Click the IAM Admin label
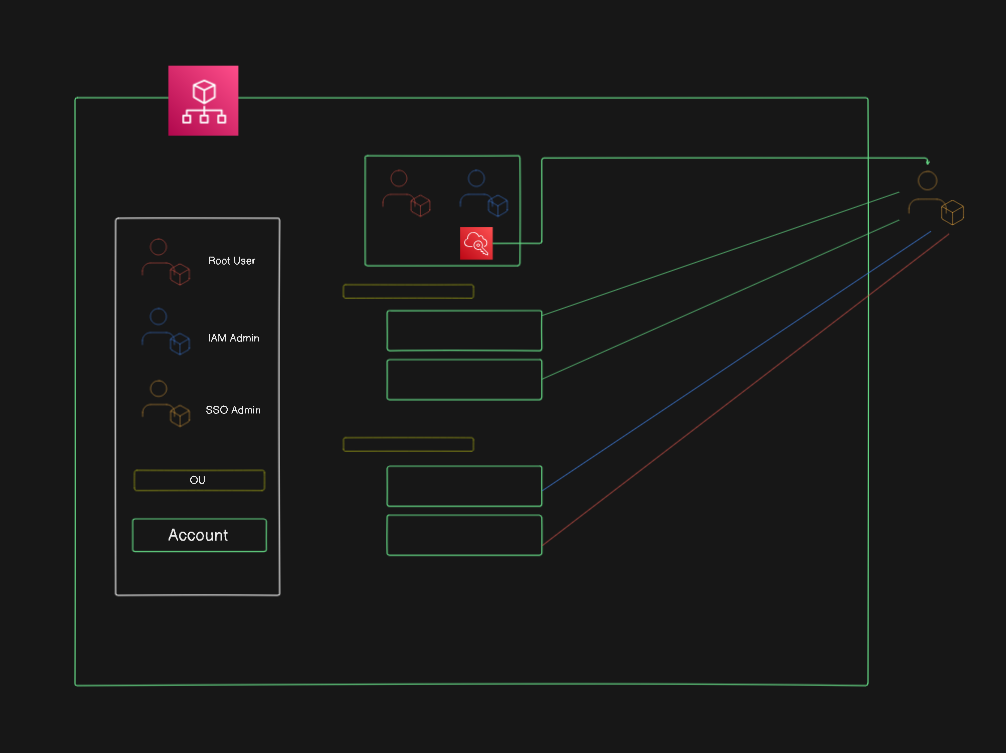 coord(234,338)
